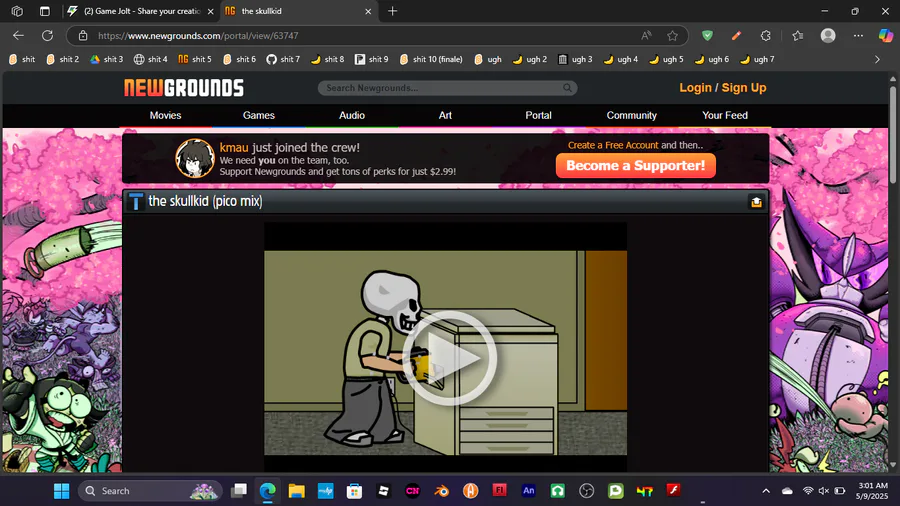The image size is (900, 506).
Task: Click the site lock info icon
Action: [83, 36]
